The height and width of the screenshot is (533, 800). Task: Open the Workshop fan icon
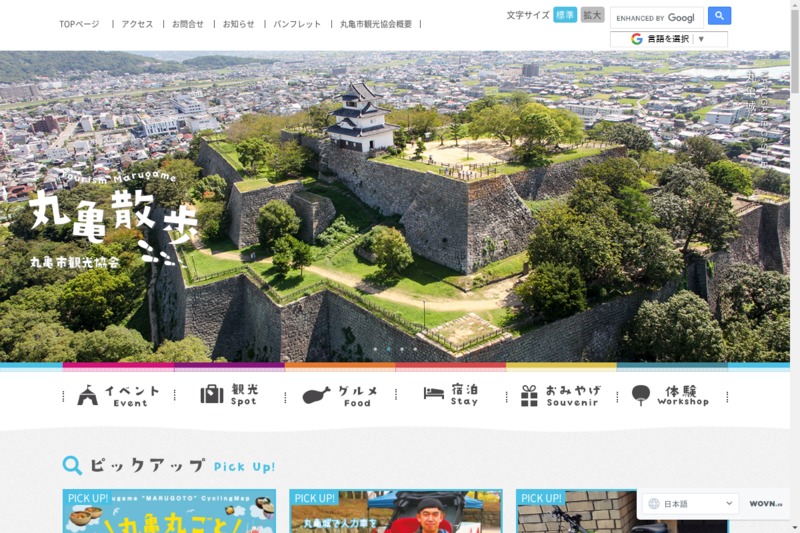tap(640, 395)
